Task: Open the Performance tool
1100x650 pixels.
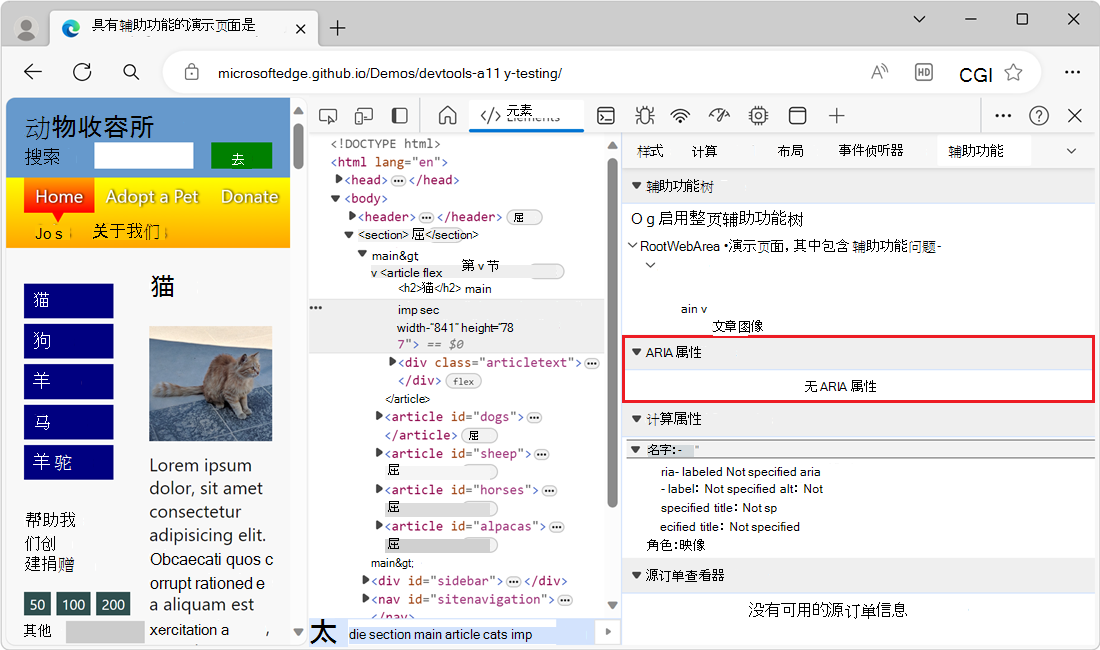Action: [x=719, y=115]
